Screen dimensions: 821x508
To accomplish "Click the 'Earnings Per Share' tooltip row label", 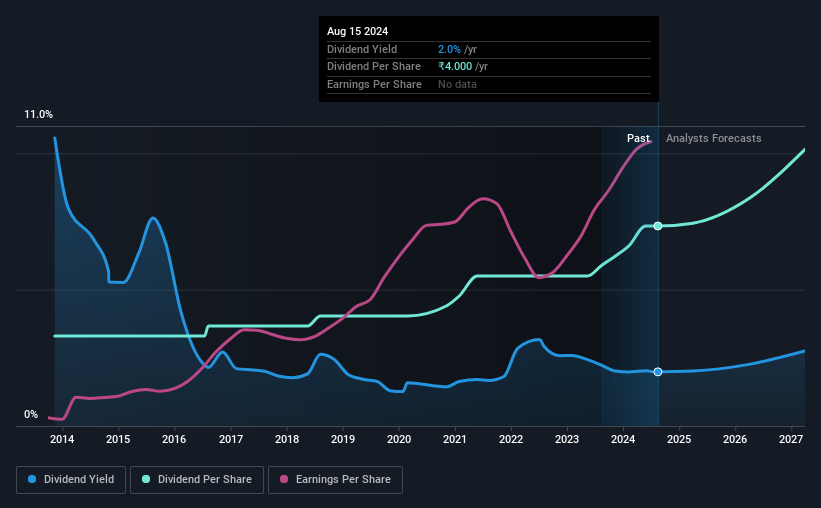I will coord(374,84).
